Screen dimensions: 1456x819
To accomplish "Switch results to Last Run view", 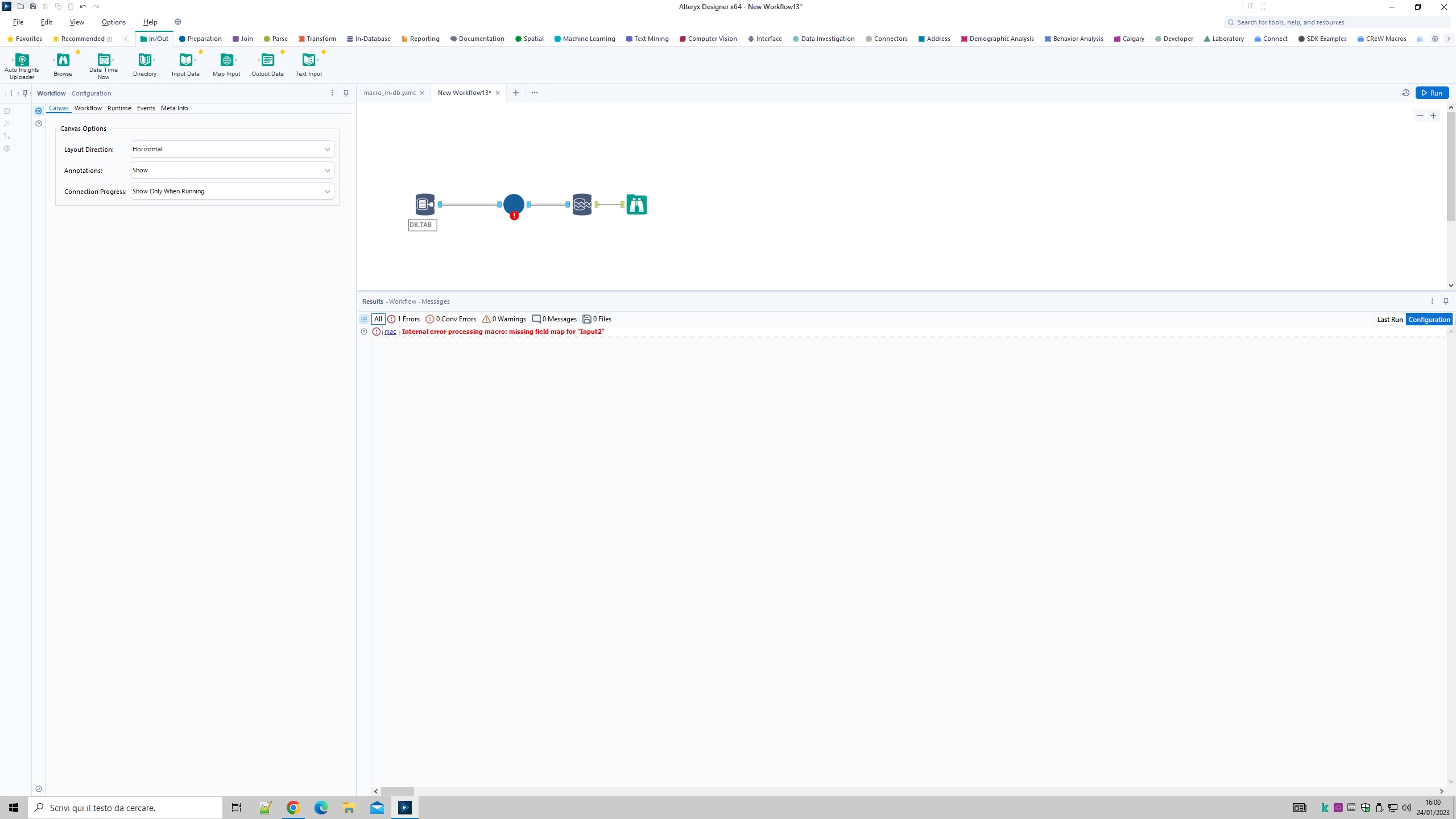I will (x=1389, y=319).
